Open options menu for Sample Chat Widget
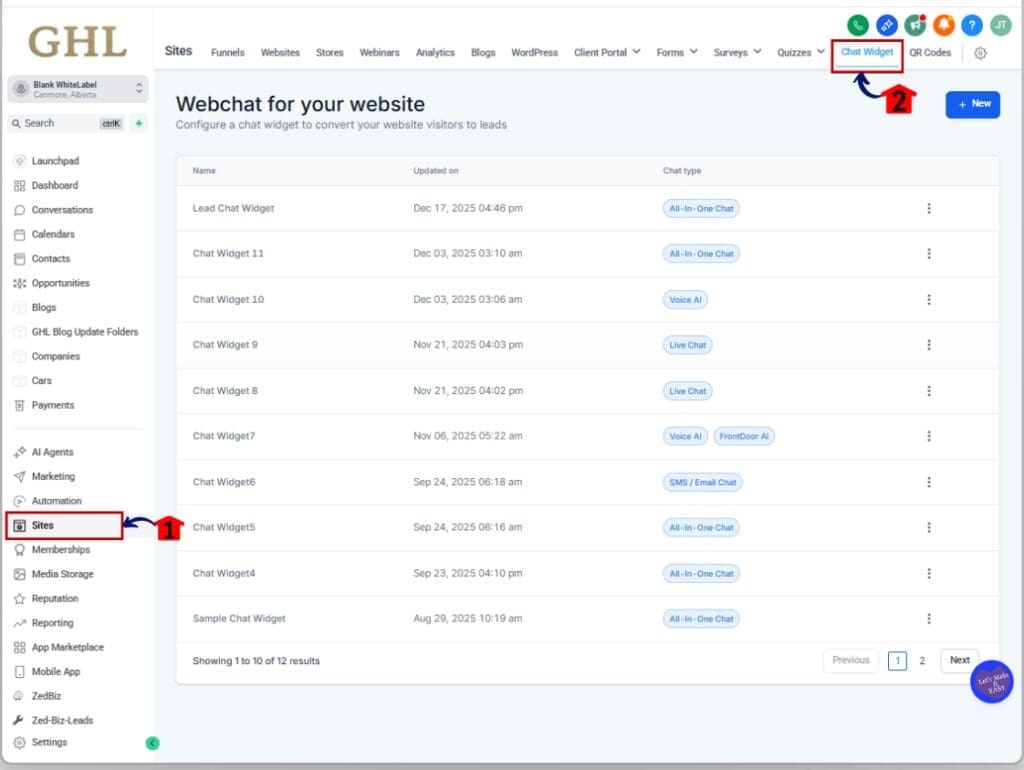Image resolution: width=1024 pixels, height=770 pixels. [929, 618]
